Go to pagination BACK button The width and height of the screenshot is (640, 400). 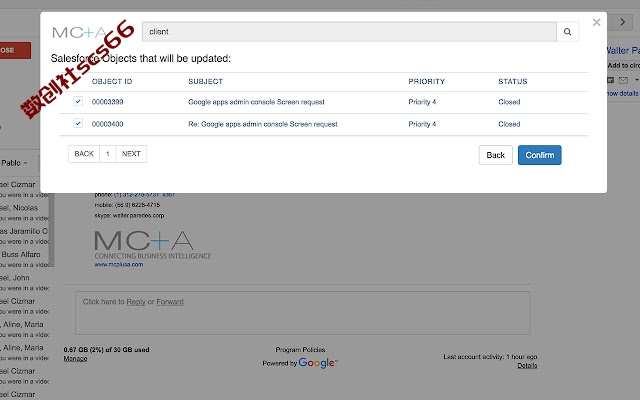point(84,154)
